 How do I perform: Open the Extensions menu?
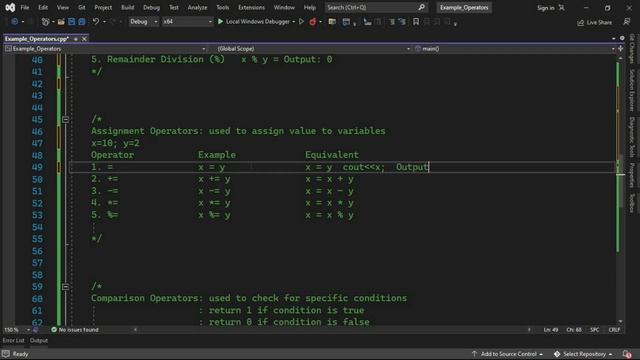(x=251, y=7)
